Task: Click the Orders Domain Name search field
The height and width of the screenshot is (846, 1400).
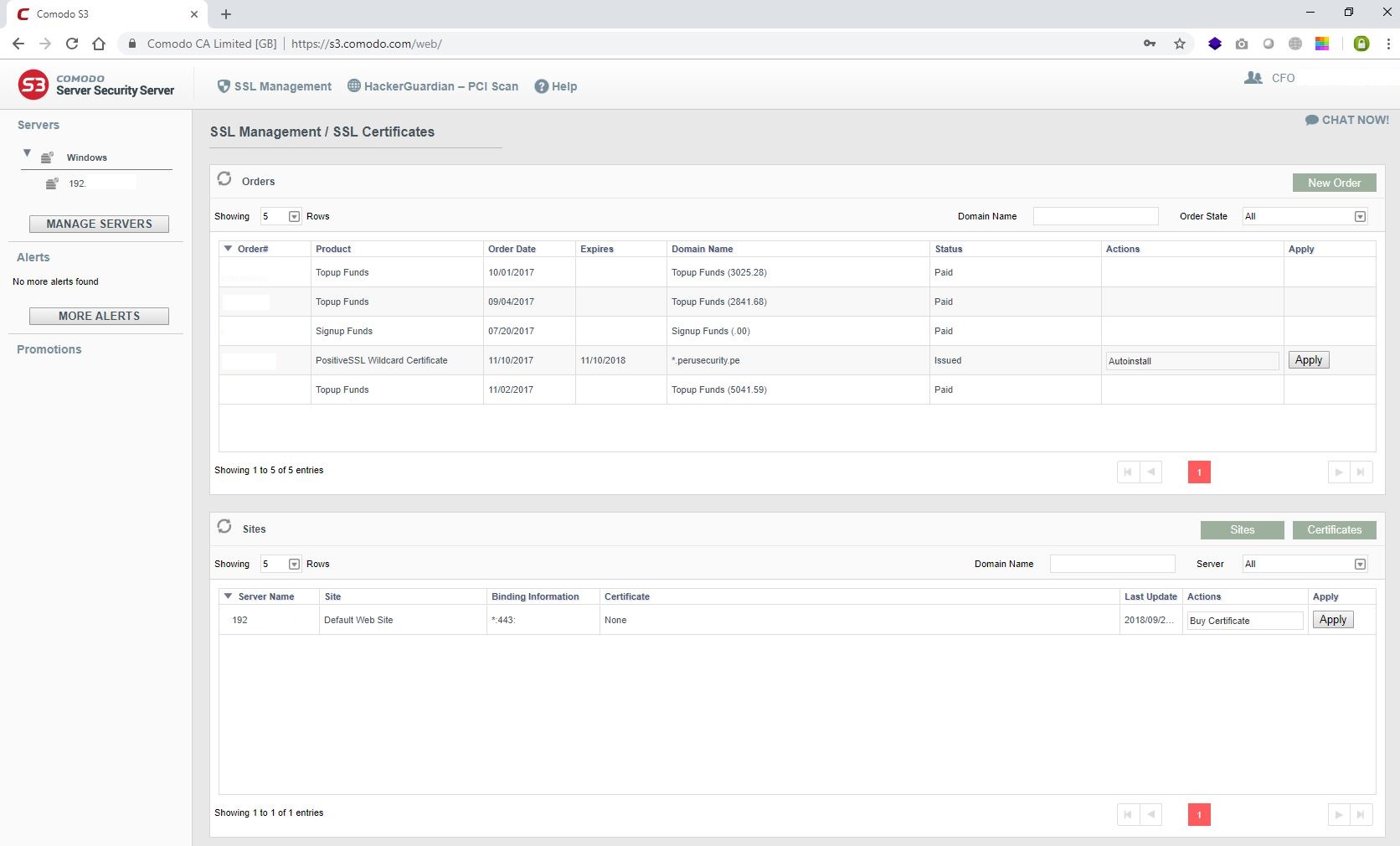Action: tap(1095, 216)
